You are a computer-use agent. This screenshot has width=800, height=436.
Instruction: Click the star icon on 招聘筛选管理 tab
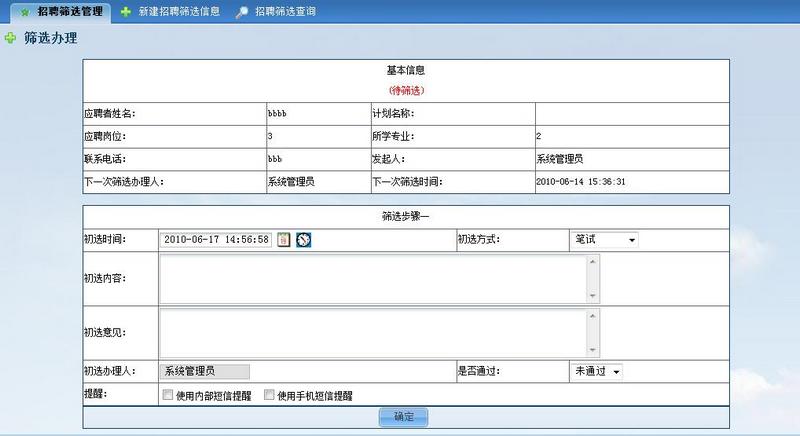25,12
